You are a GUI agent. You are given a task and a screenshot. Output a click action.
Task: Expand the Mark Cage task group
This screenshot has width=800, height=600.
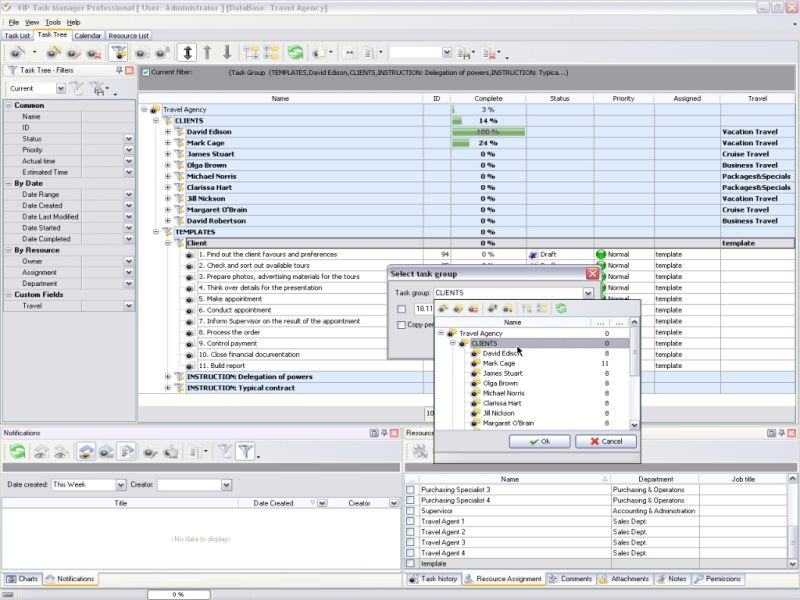(x=168, y=143)
